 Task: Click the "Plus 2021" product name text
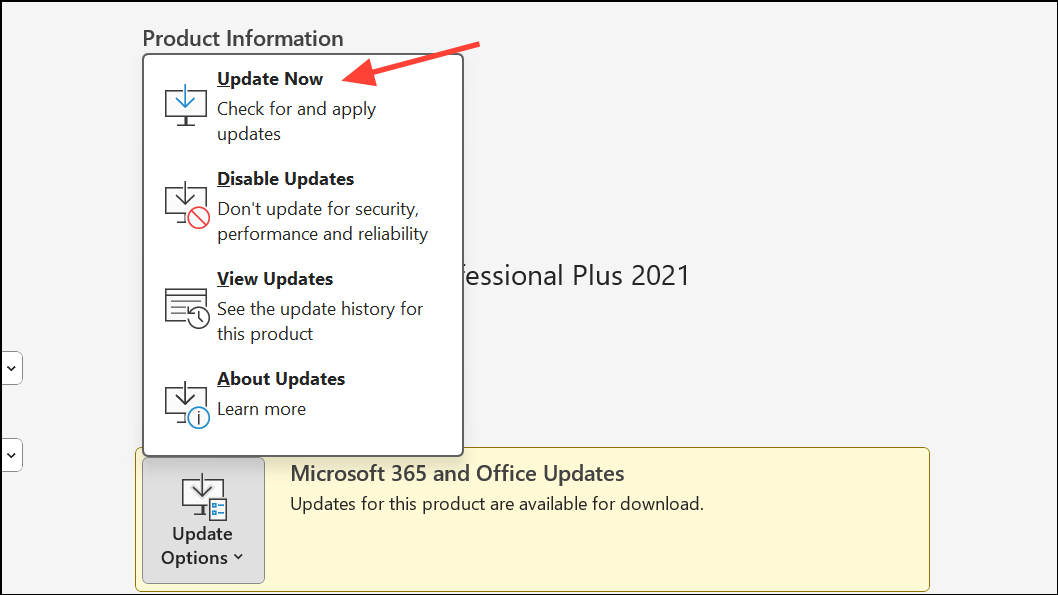click(630, 276)
